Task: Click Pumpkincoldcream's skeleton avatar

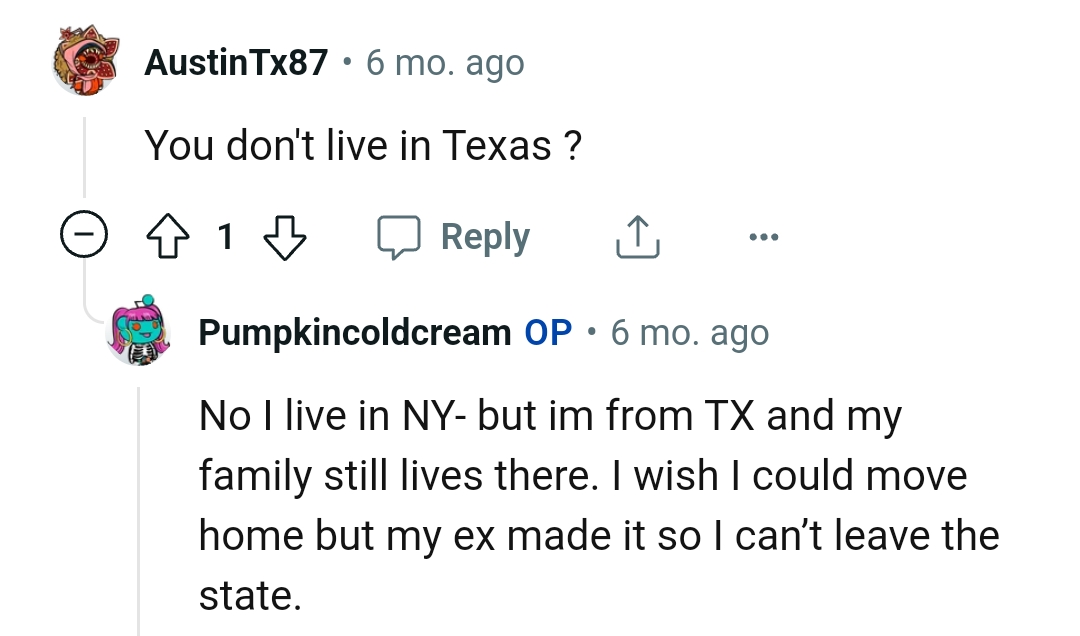Action: pos(140,331)
